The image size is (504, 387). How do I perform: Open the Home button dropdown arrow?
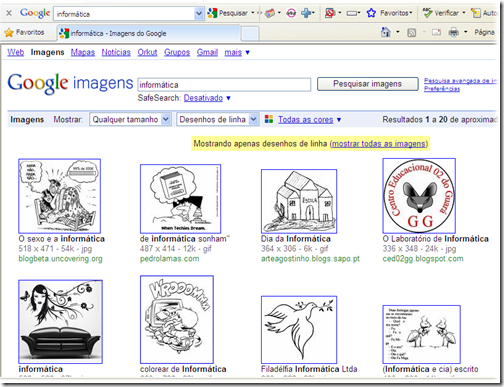click(398, 32)
